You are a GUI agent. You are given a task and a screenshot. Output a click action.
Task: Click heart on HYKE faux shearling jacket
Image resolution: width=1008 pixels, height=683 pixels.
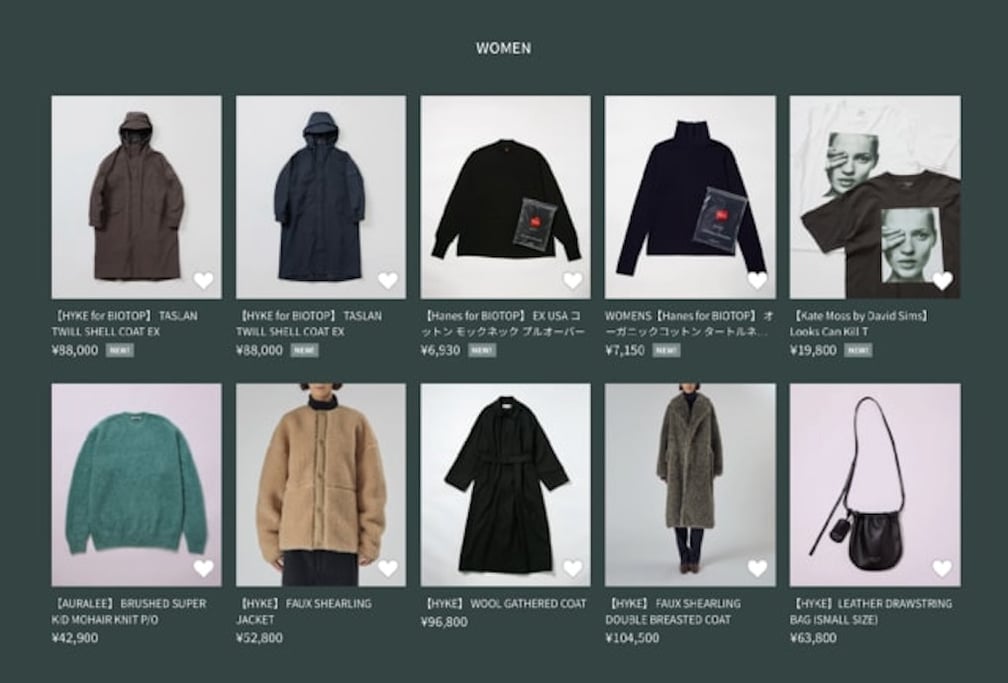(388, 568)
